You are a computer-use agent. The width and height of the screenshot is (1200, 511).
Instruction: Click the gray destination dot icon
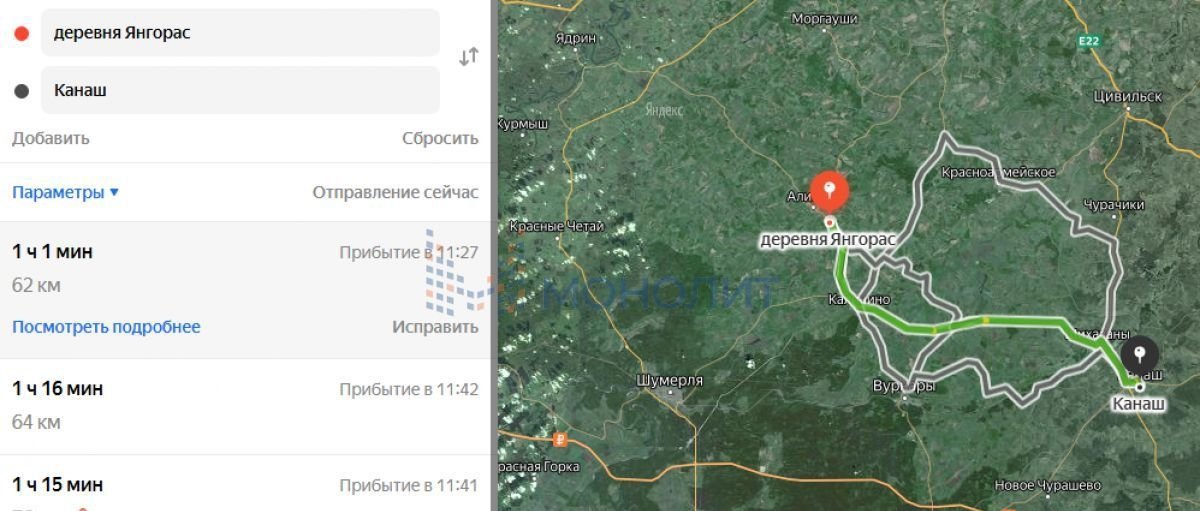tap(21, 91)
